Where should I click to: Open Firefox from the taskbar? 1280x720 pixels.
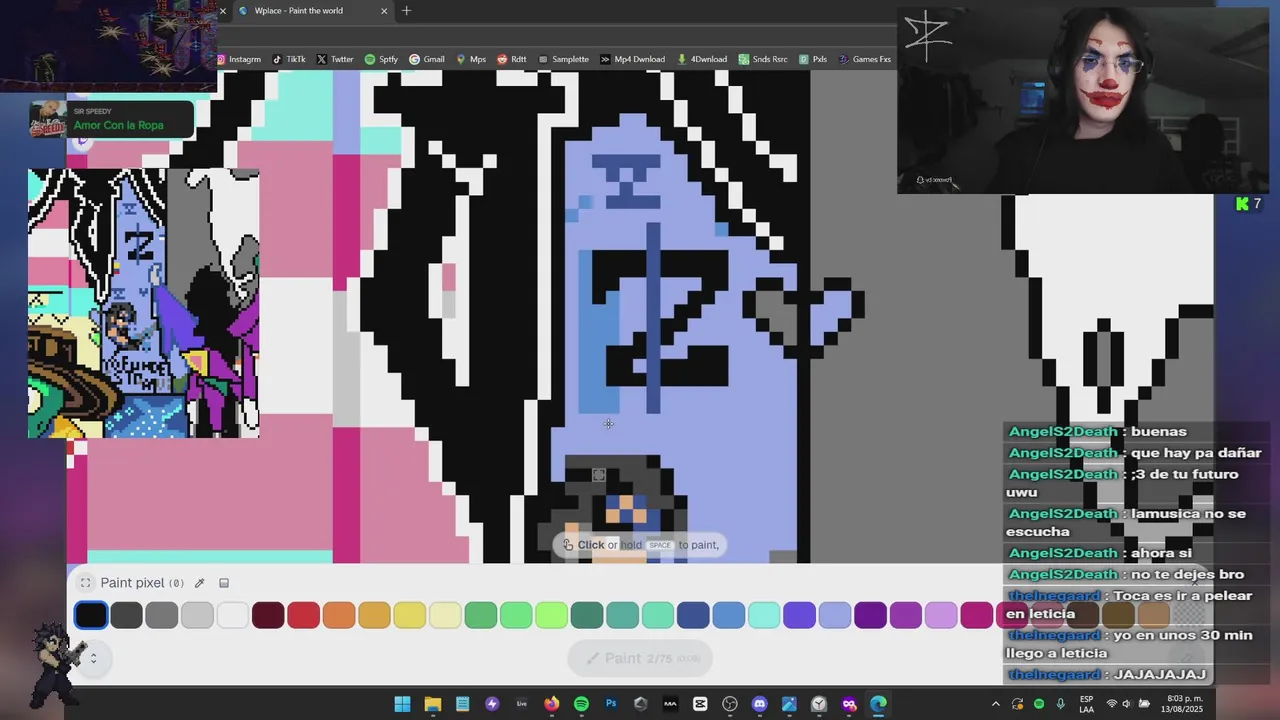tap(552, 704)
